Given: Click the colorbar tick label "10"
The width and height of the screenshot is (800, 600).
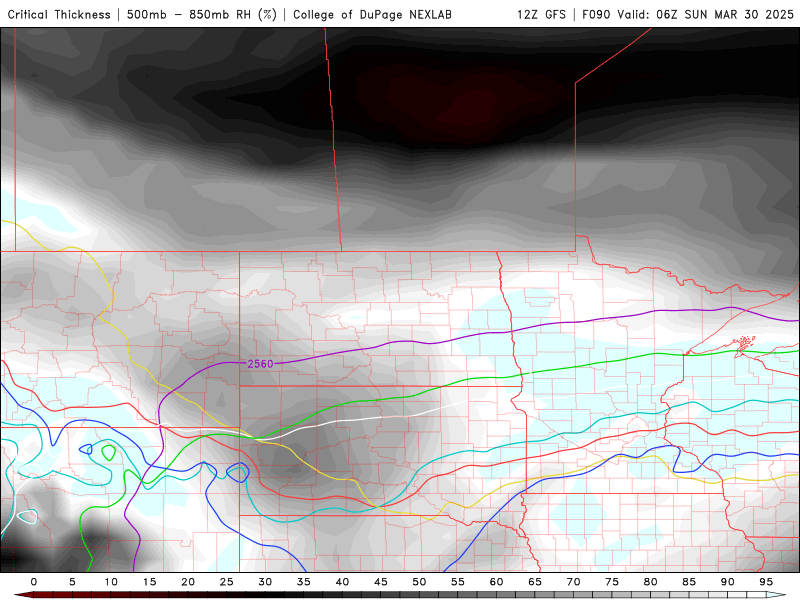Looking at the screenshot, I should pos(111,582).
